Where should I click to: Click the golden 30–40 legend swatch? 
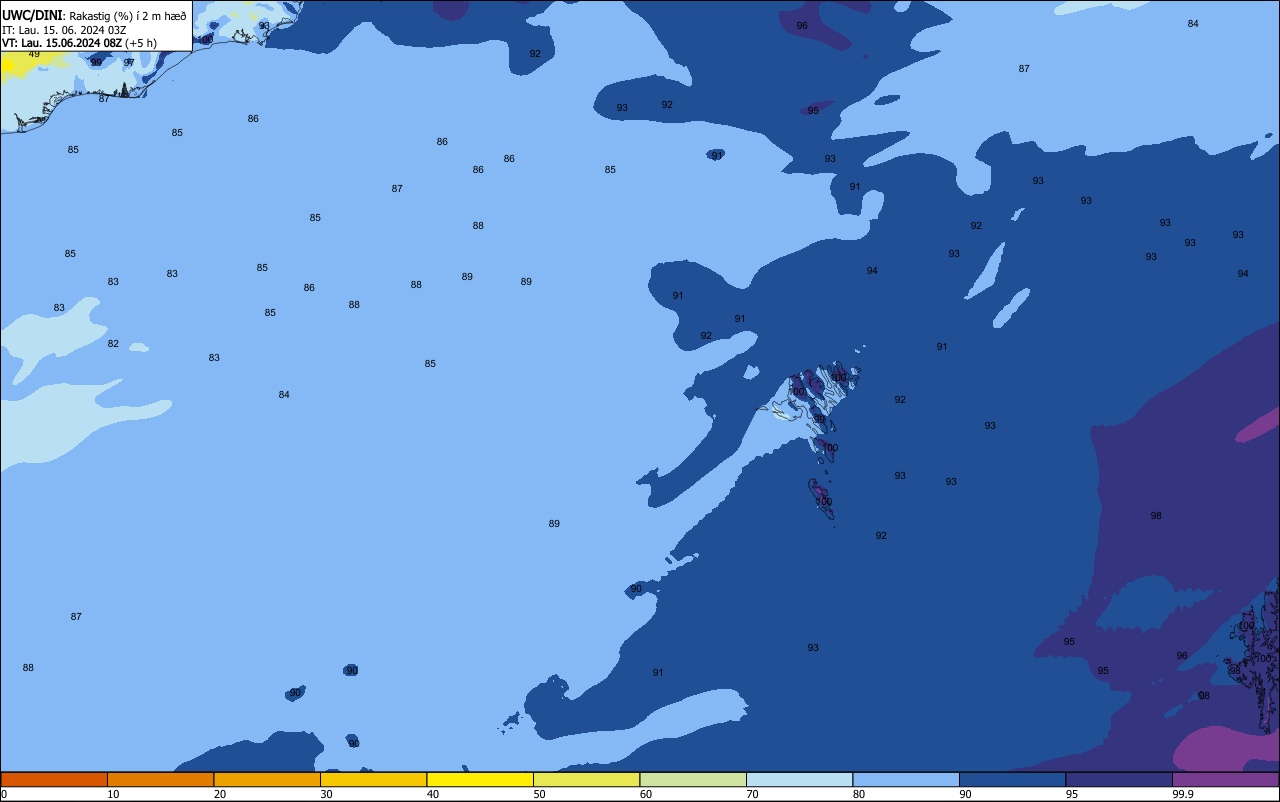tap(373, 779)
